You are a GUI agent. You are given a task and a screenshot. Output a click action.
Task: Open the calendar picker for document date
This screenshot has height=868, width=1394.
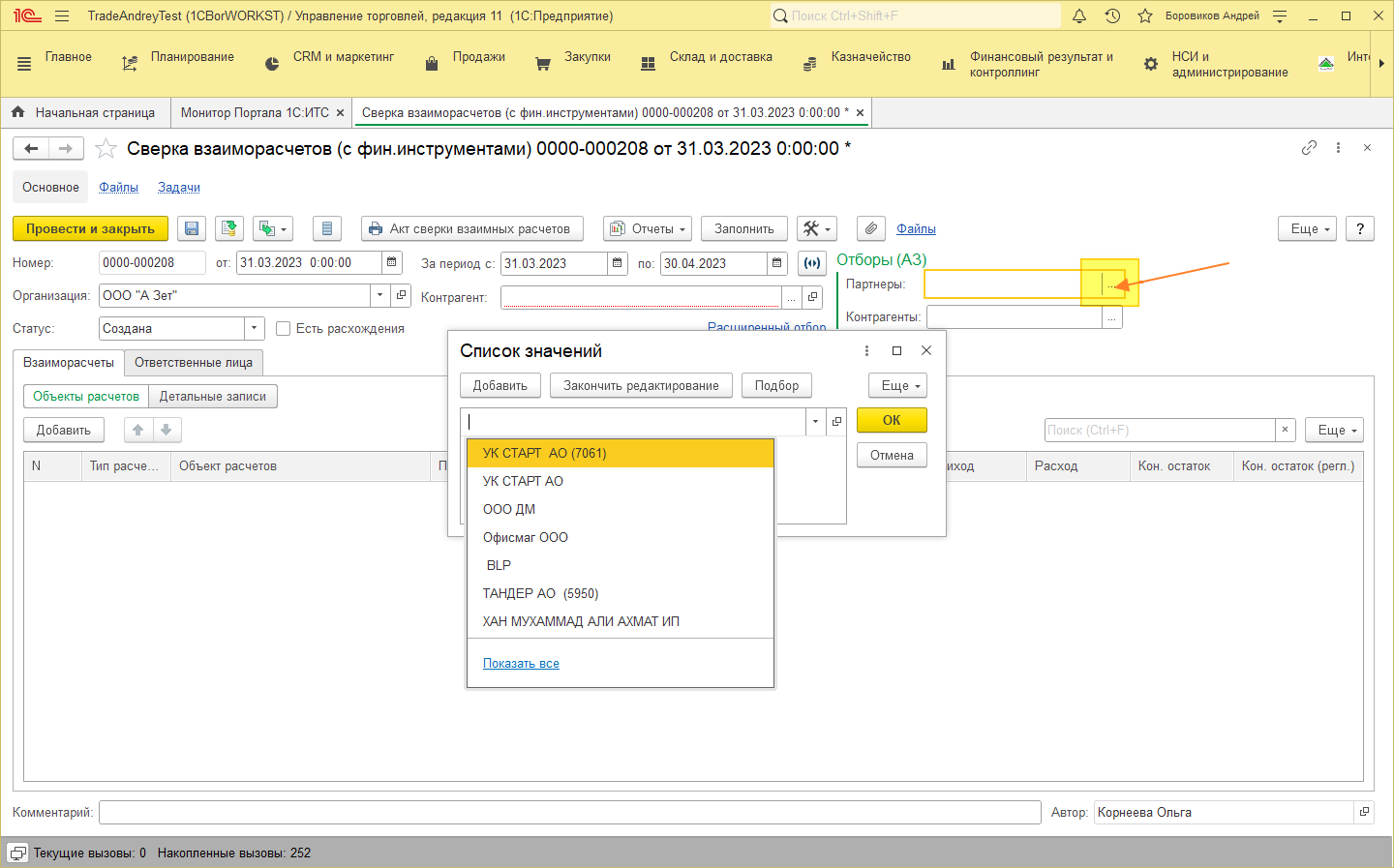tap(392, 262)
